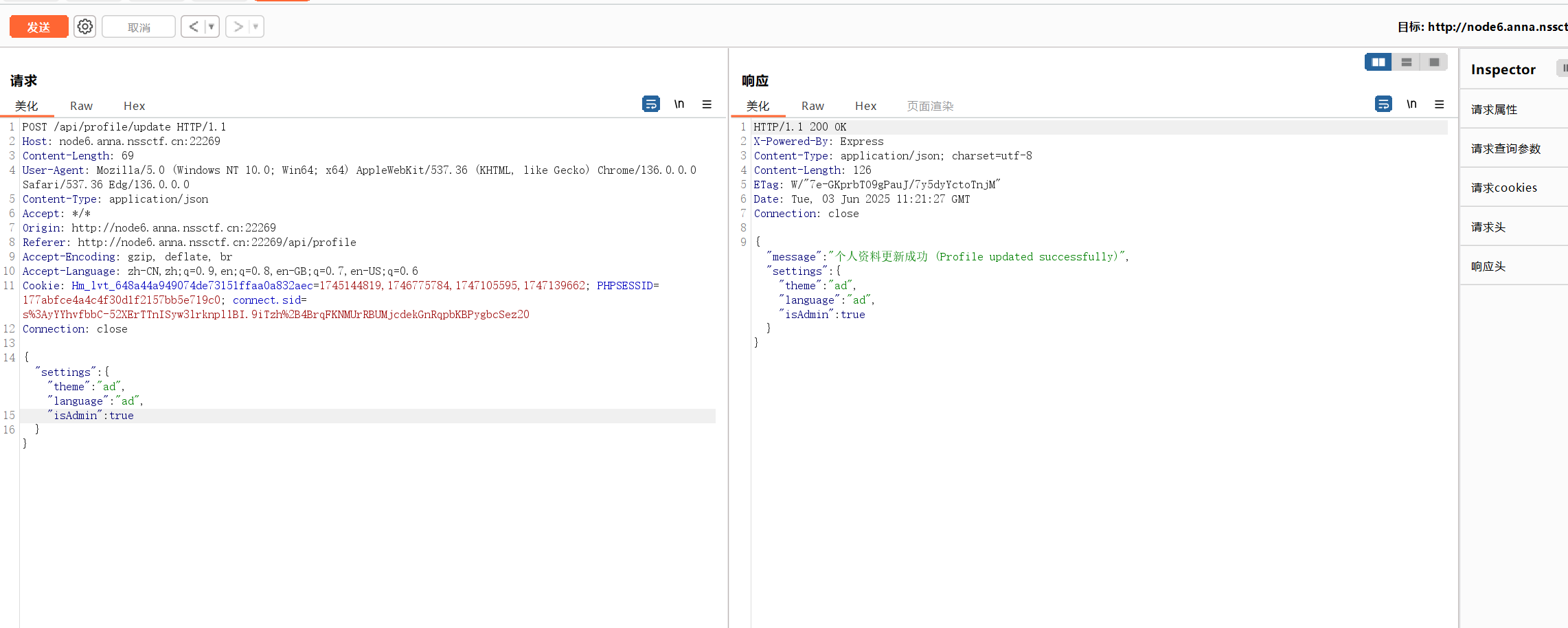
Task: Select 美化 tab in response panel
Action: point(758,106)
